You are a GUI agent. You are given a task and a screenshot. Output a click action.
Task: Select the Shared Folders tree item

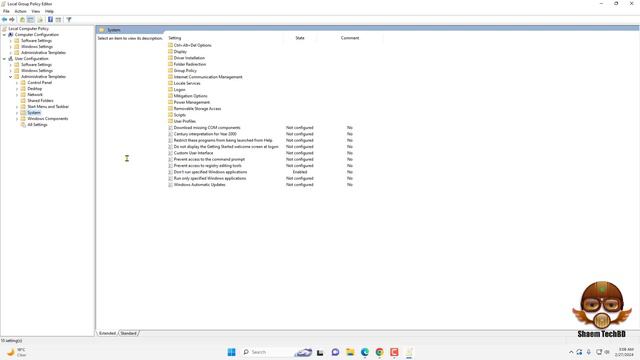click(x=40, y=100)
